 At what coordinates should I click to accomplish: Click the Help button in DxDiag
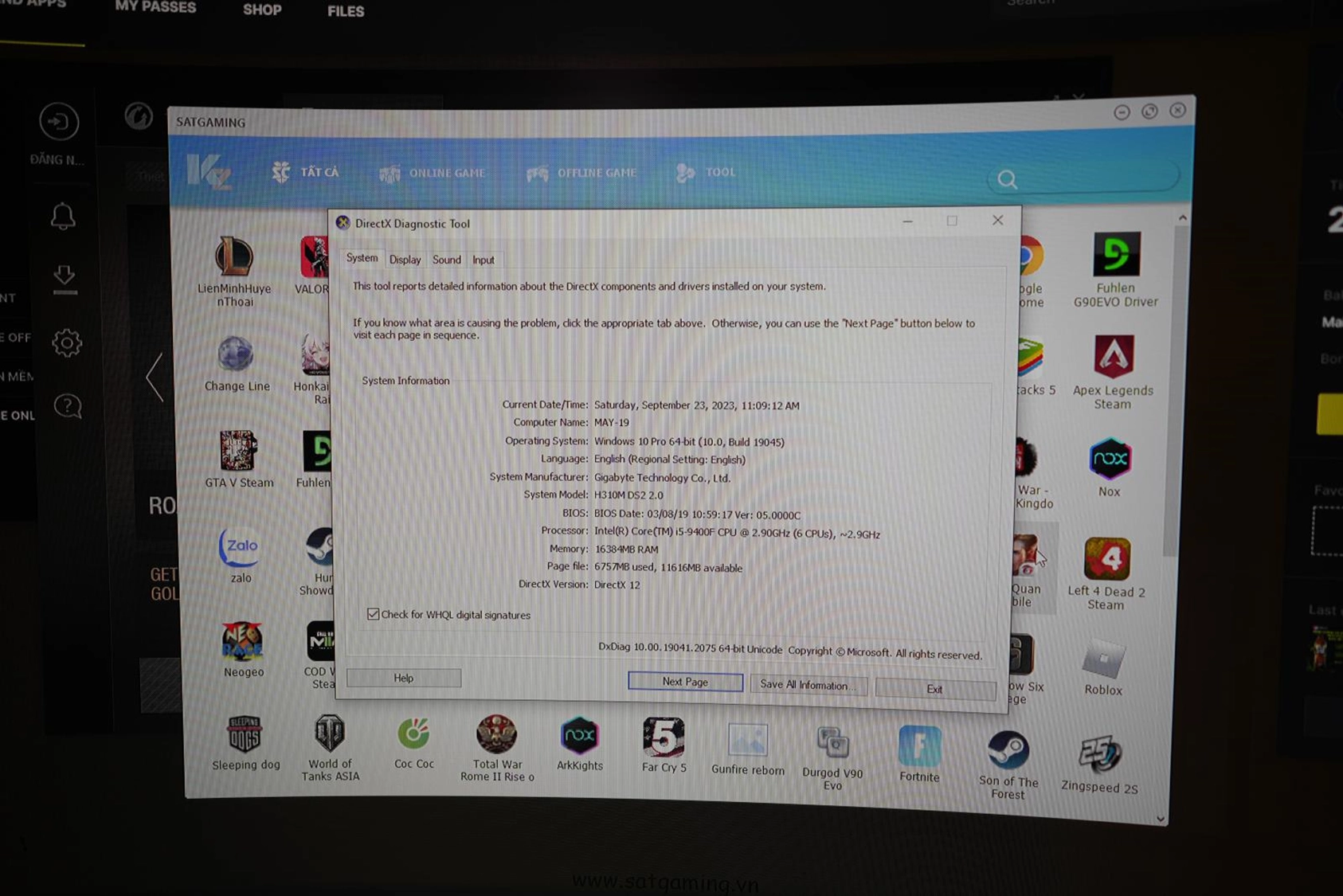click(x=404, y=678)
